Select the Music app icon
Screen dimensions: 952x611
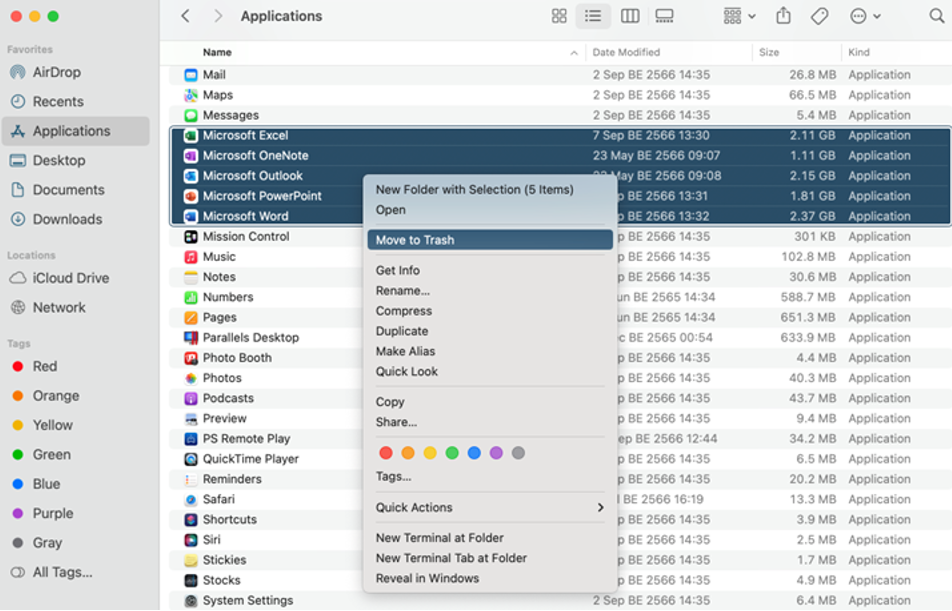coord(191,256)
